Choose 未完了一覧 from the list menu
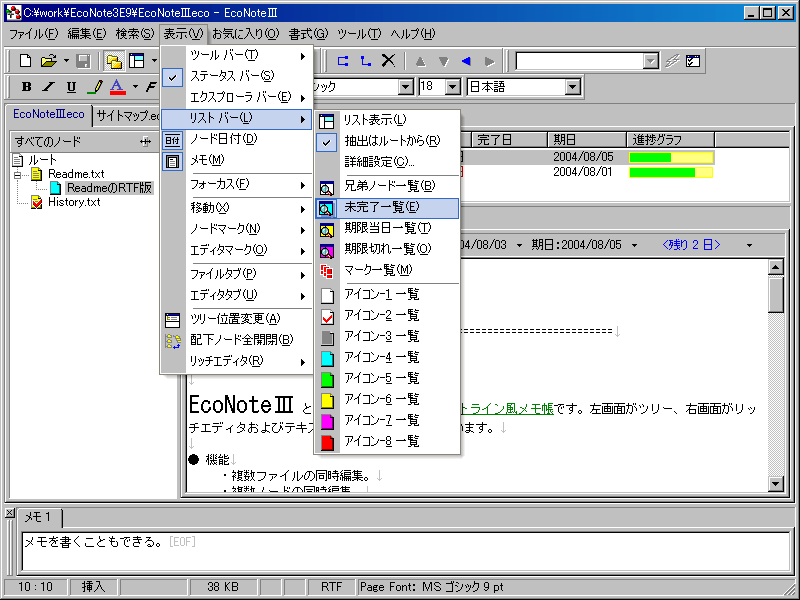The height and width of the screenshot is (600, 800). coord(387,207)
